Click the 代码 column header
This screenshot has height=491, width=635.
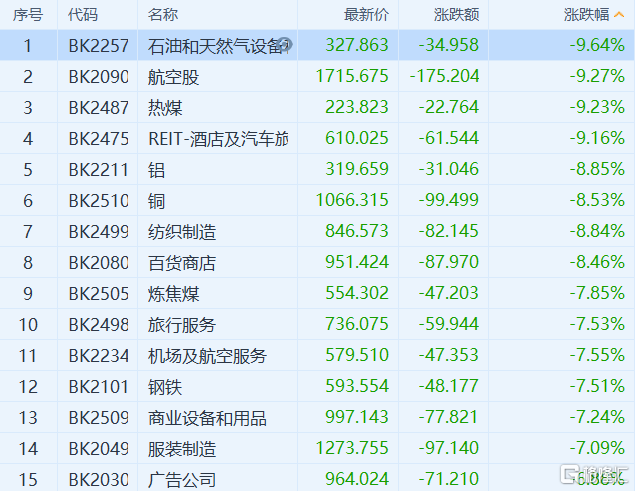pyautogui.click(x=84, y=14)
